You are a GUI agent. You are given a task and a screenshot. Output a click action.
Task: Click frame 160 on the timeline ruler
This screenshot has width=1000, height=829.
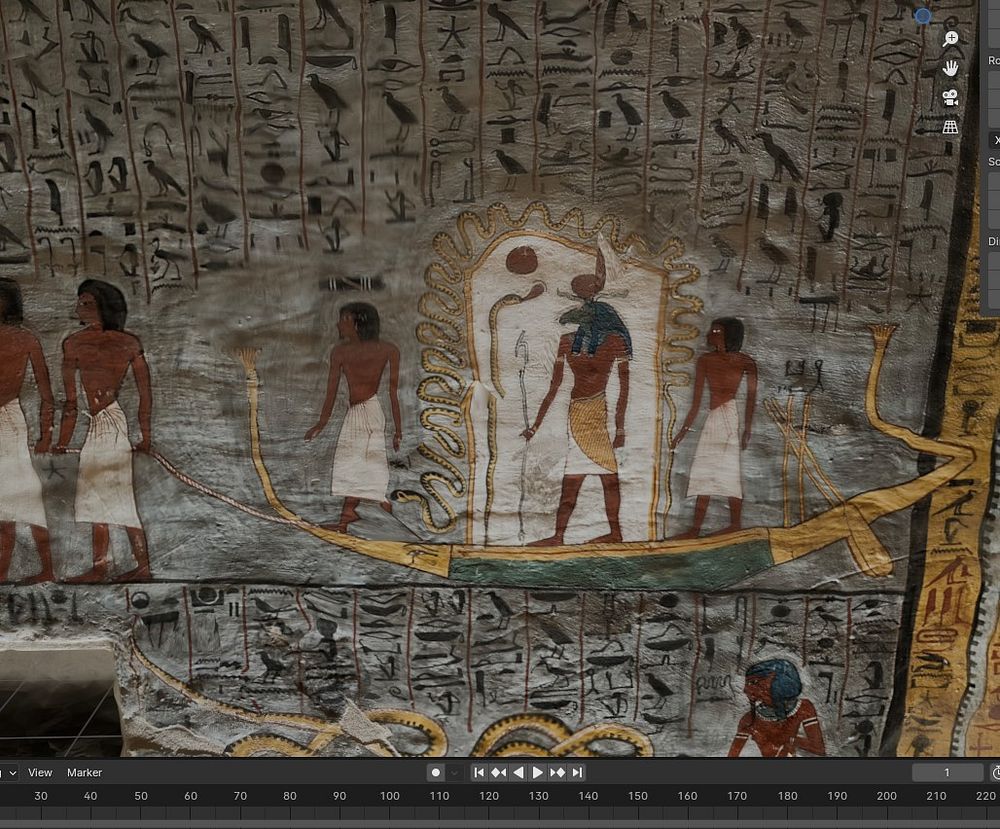pos(688,796)
